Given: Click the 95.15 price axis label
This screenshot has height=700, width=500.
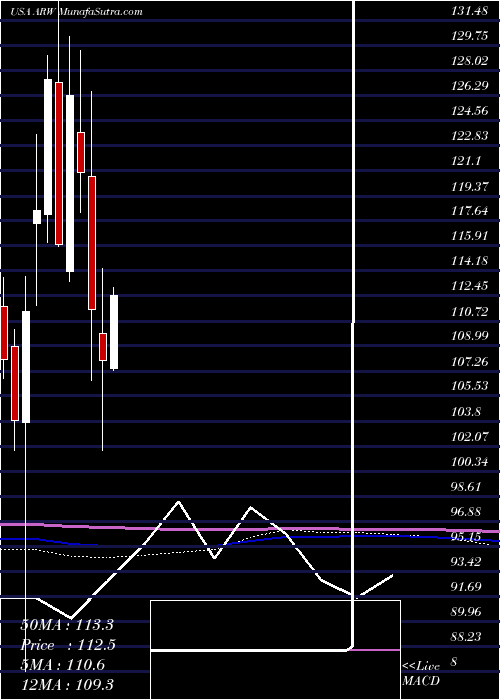Looking at the screenshot, I should click(467, 536).
